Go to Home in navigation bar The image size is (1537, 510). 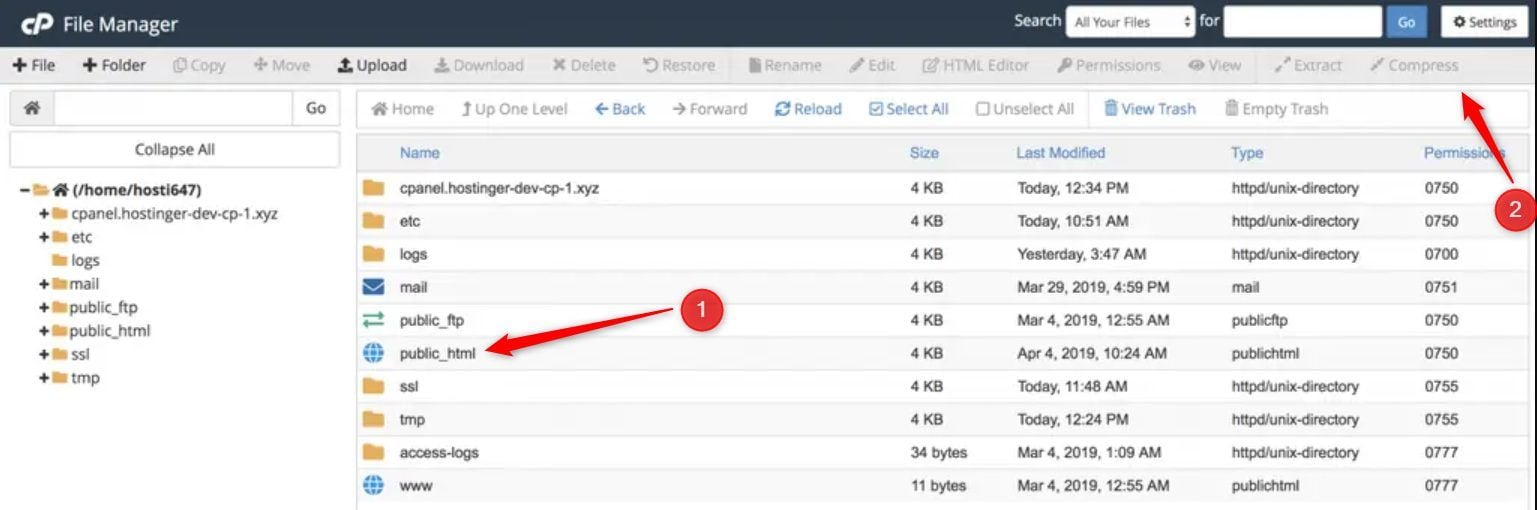[x=402, y=109]
